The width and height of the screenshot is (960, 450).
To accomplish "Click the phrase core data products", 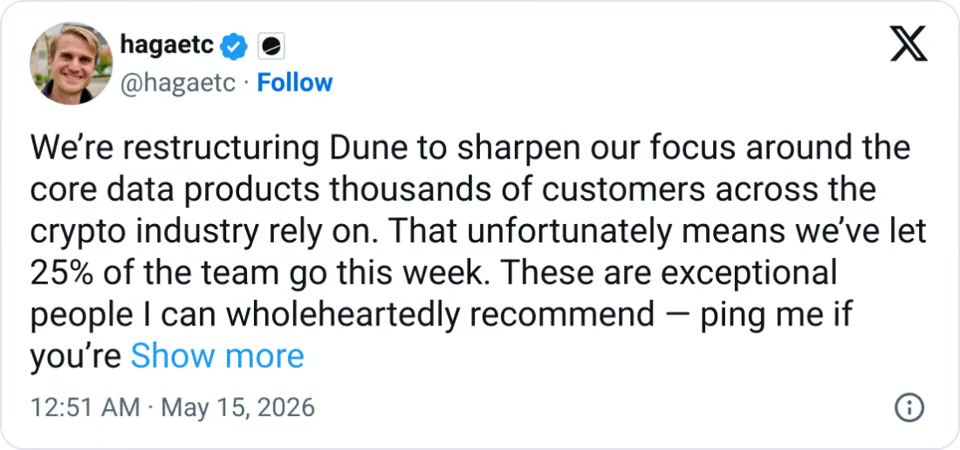I will pyautogui.click(x=174, y=191).
